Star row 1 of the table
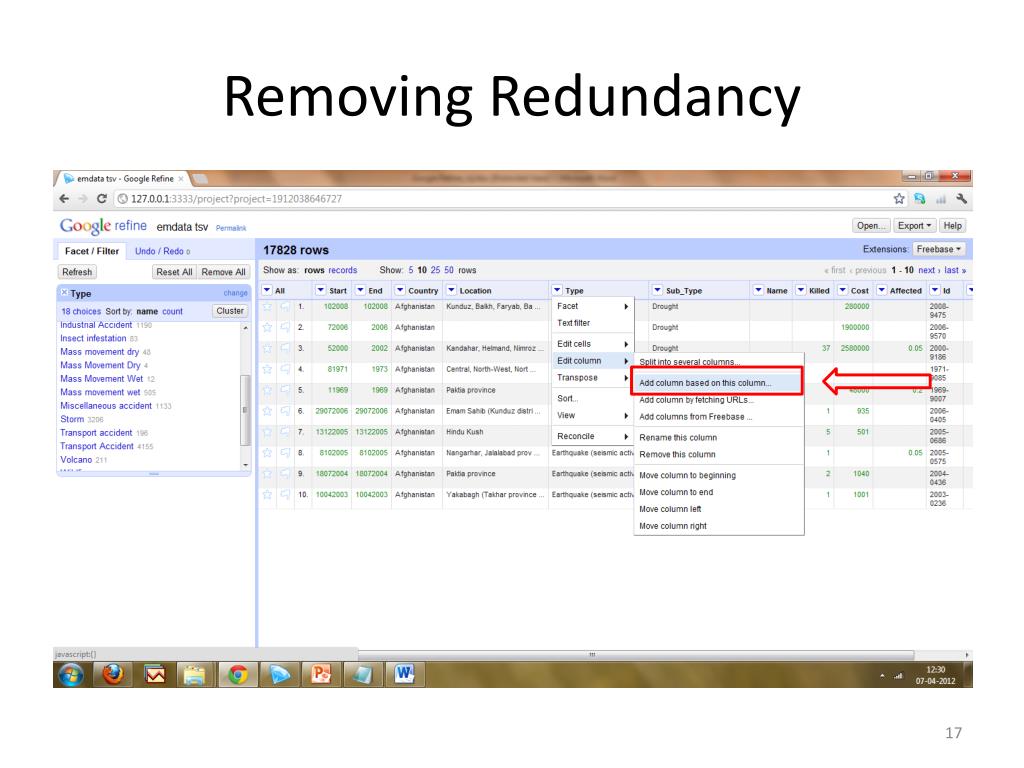This screenshot has width=1024, height=768. 267,306
